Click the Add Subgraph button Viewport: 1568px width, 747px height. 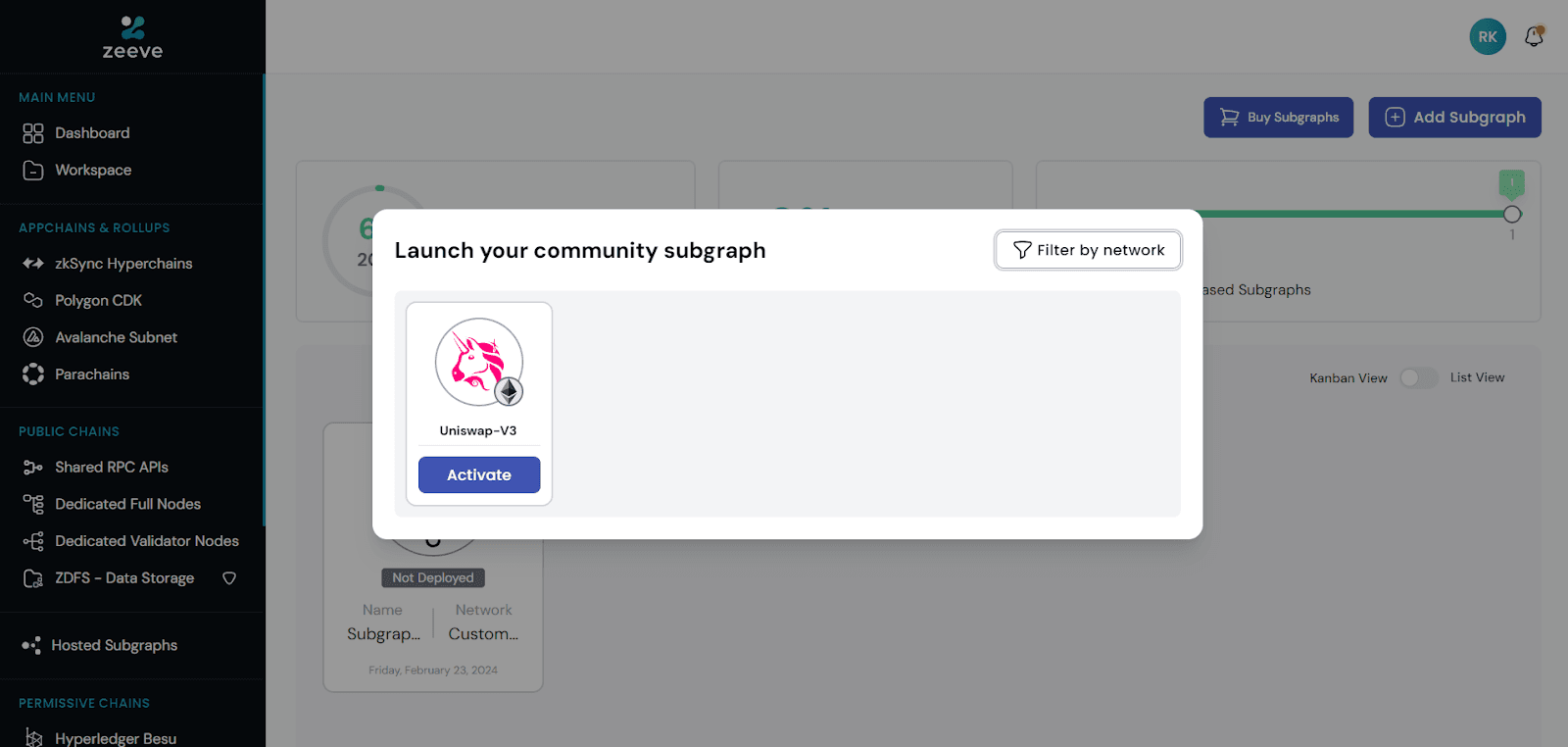(1454, 118)
